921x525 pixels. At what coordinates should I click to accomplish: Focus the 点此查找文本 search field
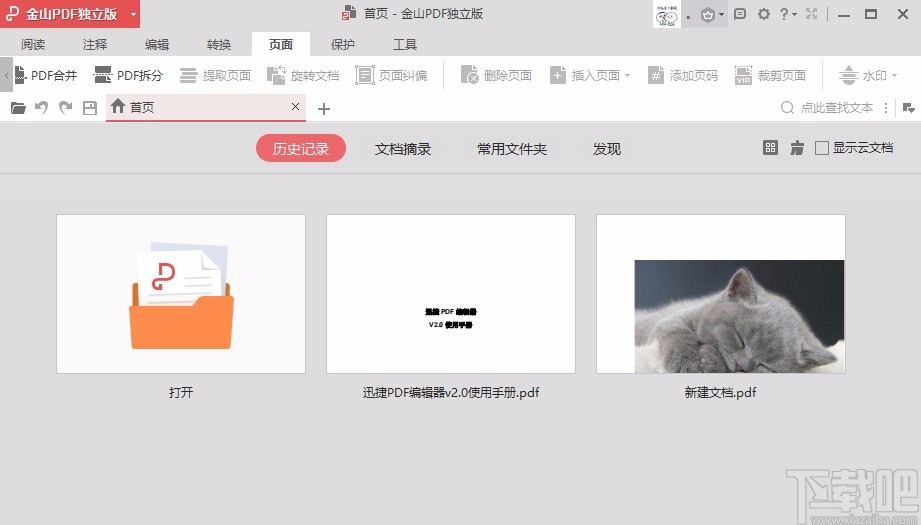tap(837, 107)
